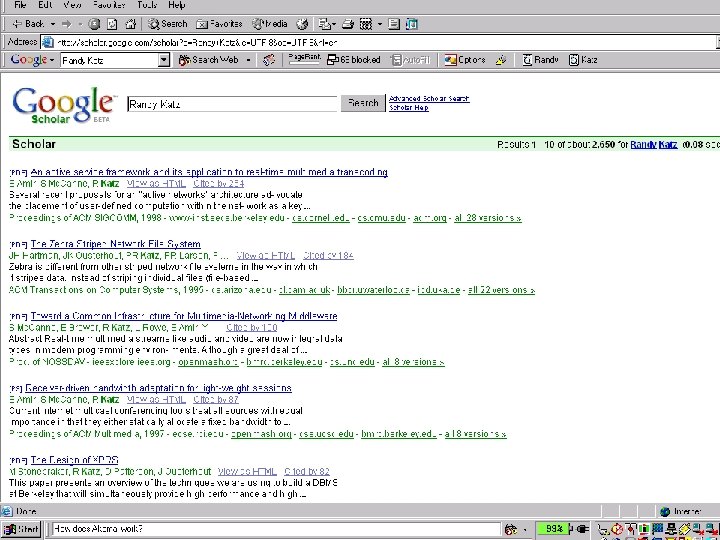Image resolution: width=720 pixels, height=540 pixels.
Task: Open the Tools menu
Action: [x=147, y=5]
